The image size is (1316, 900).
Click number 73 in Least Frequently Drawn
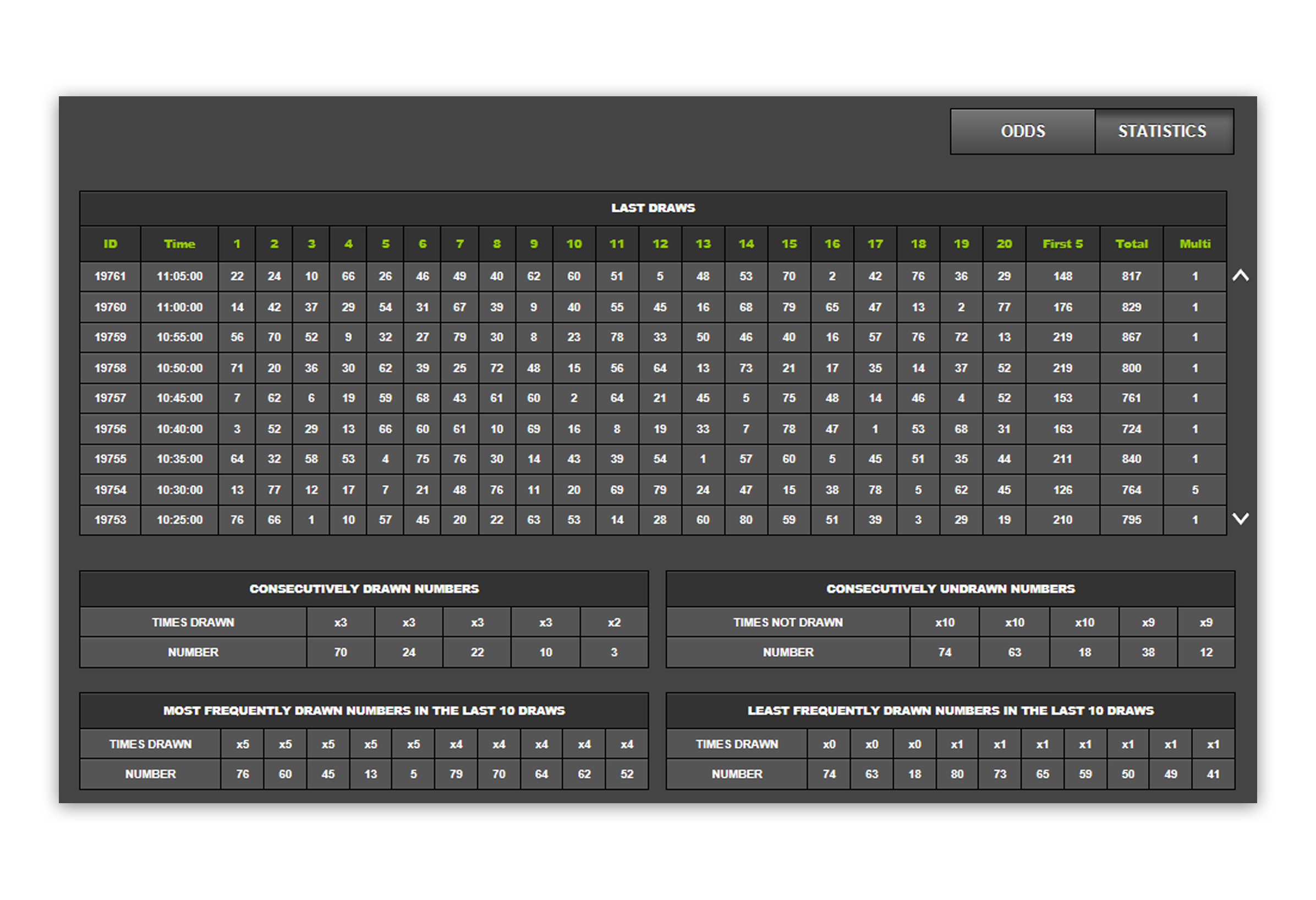pyautogui.click(x=1000, y=774)
